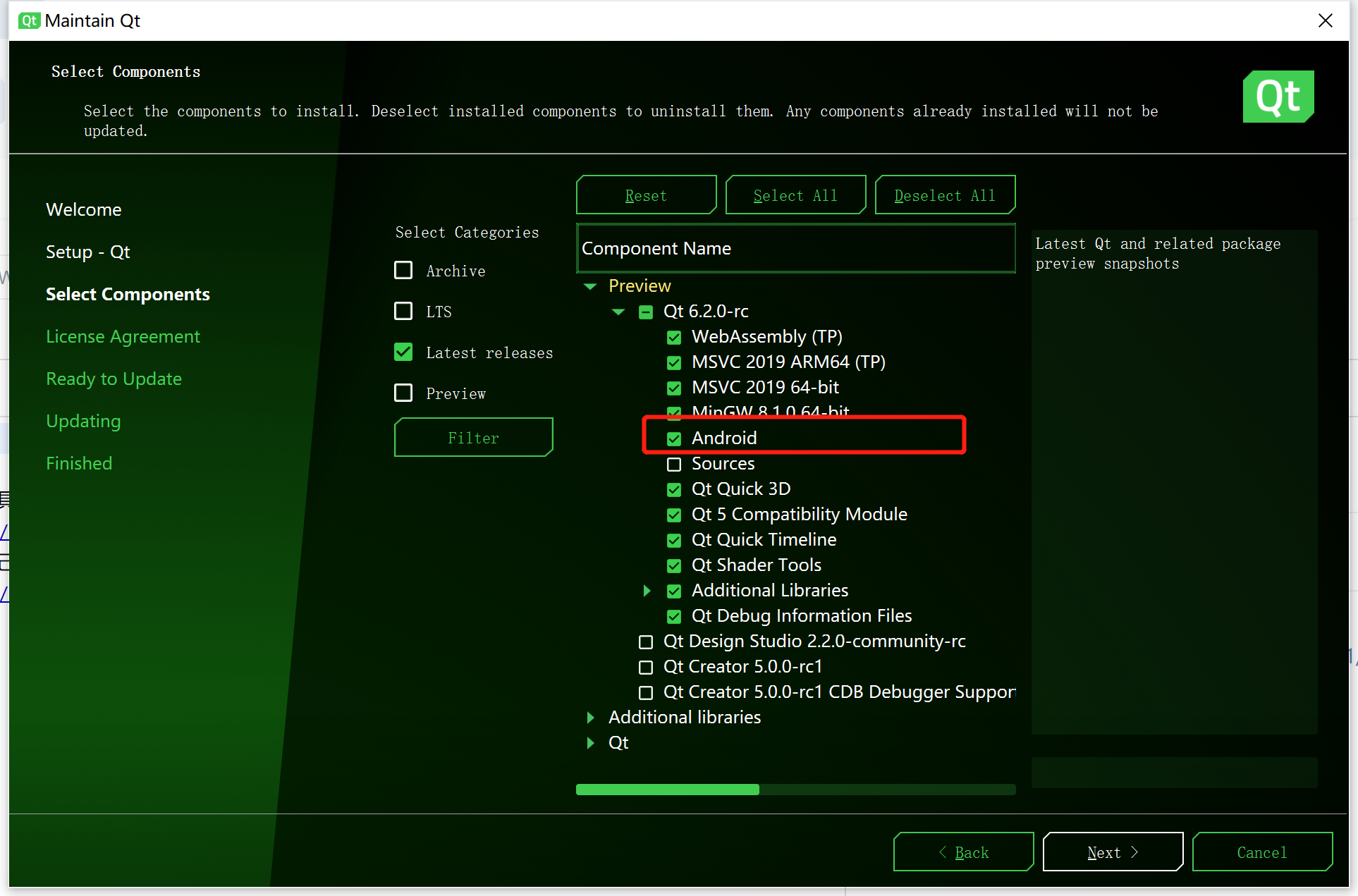Uncheck Qt Quick 3D component

[x=674, y=489]
